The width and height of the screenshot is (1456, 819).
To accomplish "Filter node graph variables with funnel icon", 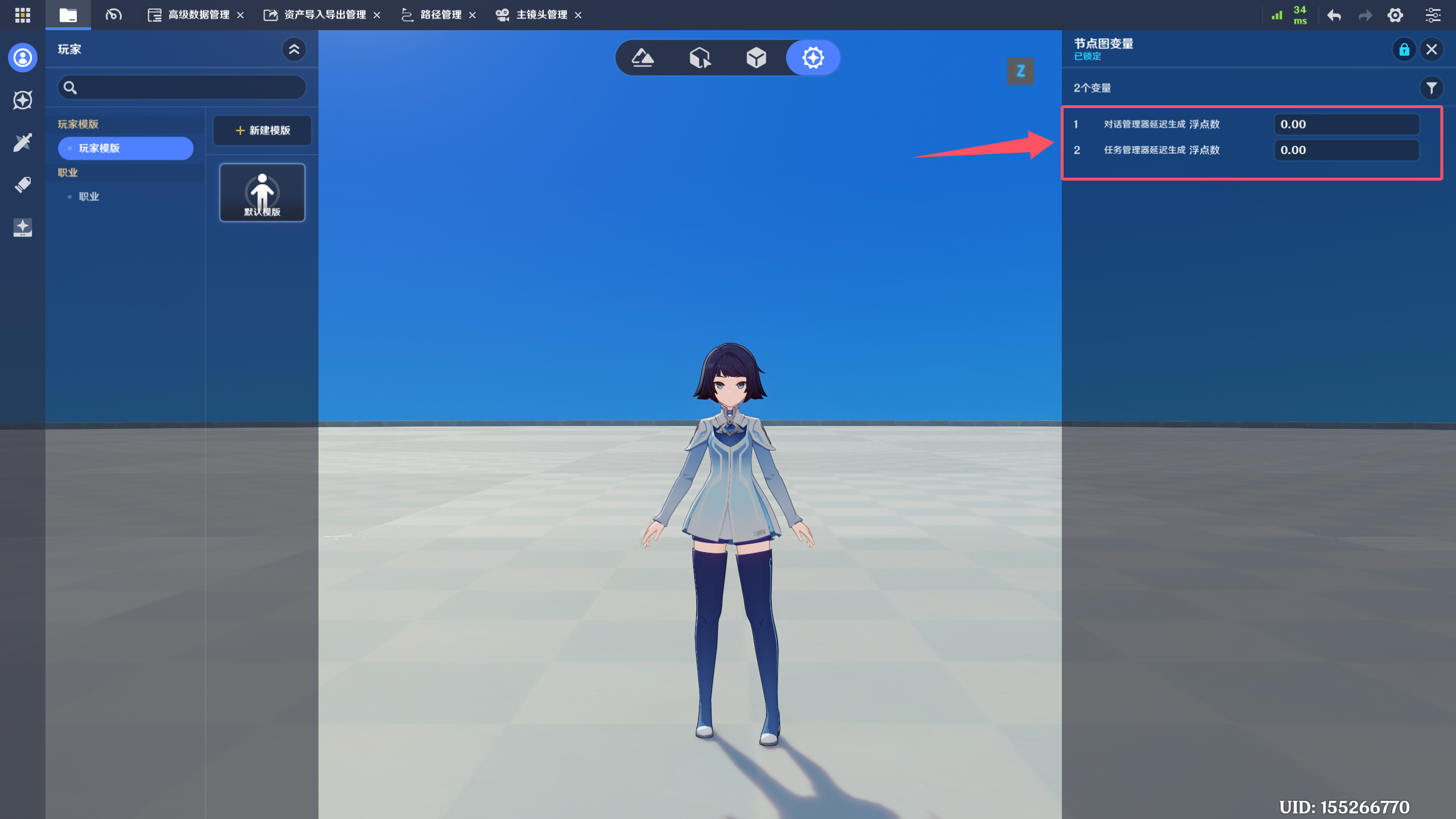I will pos(1432,88).
